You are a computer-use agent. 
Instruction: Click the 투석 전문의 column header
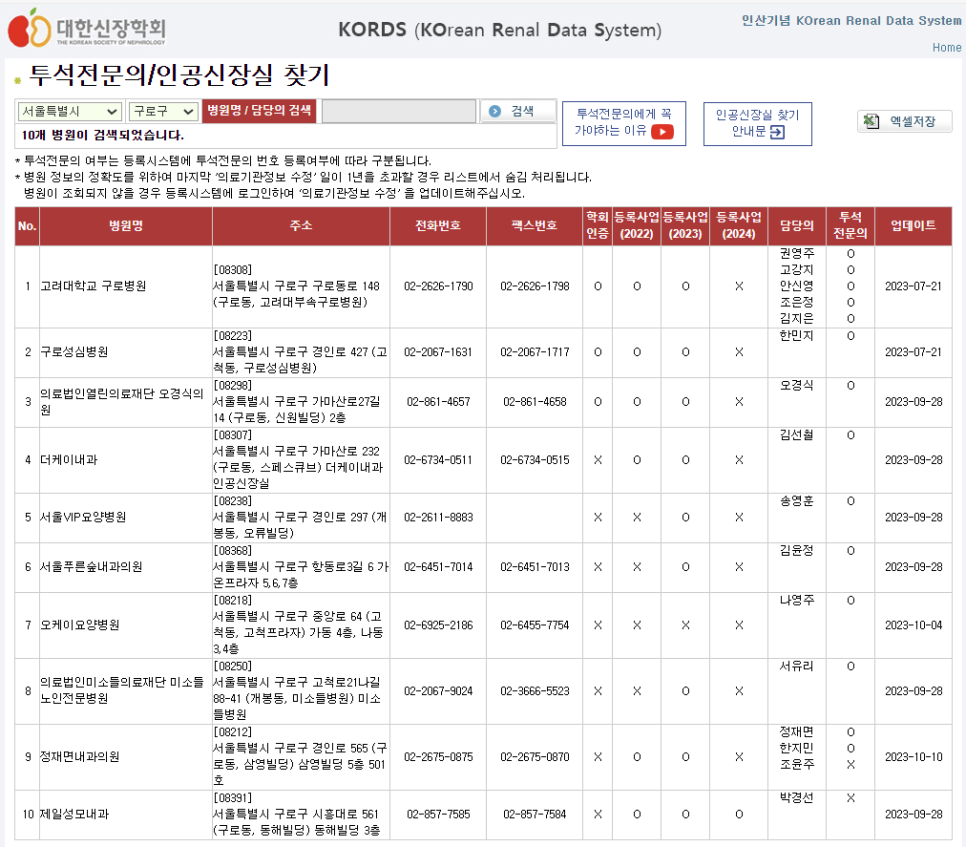click(850, 225)
